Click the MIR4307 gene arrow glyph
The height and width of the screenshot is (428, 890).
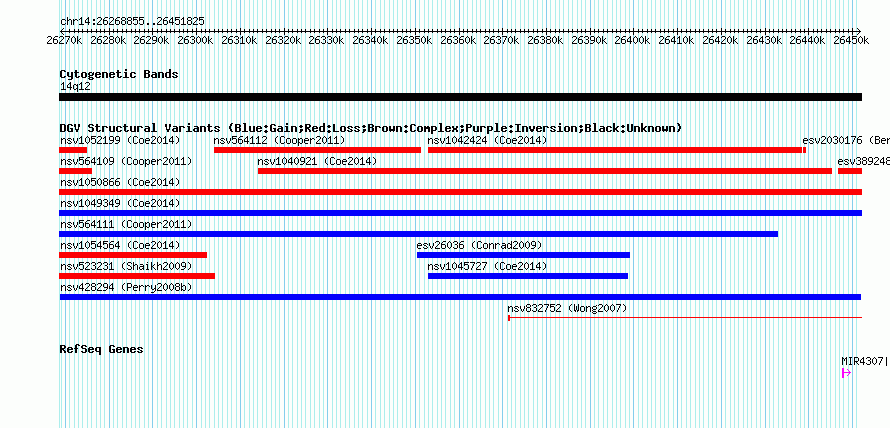pyautogui.click(x=846, y=372)
